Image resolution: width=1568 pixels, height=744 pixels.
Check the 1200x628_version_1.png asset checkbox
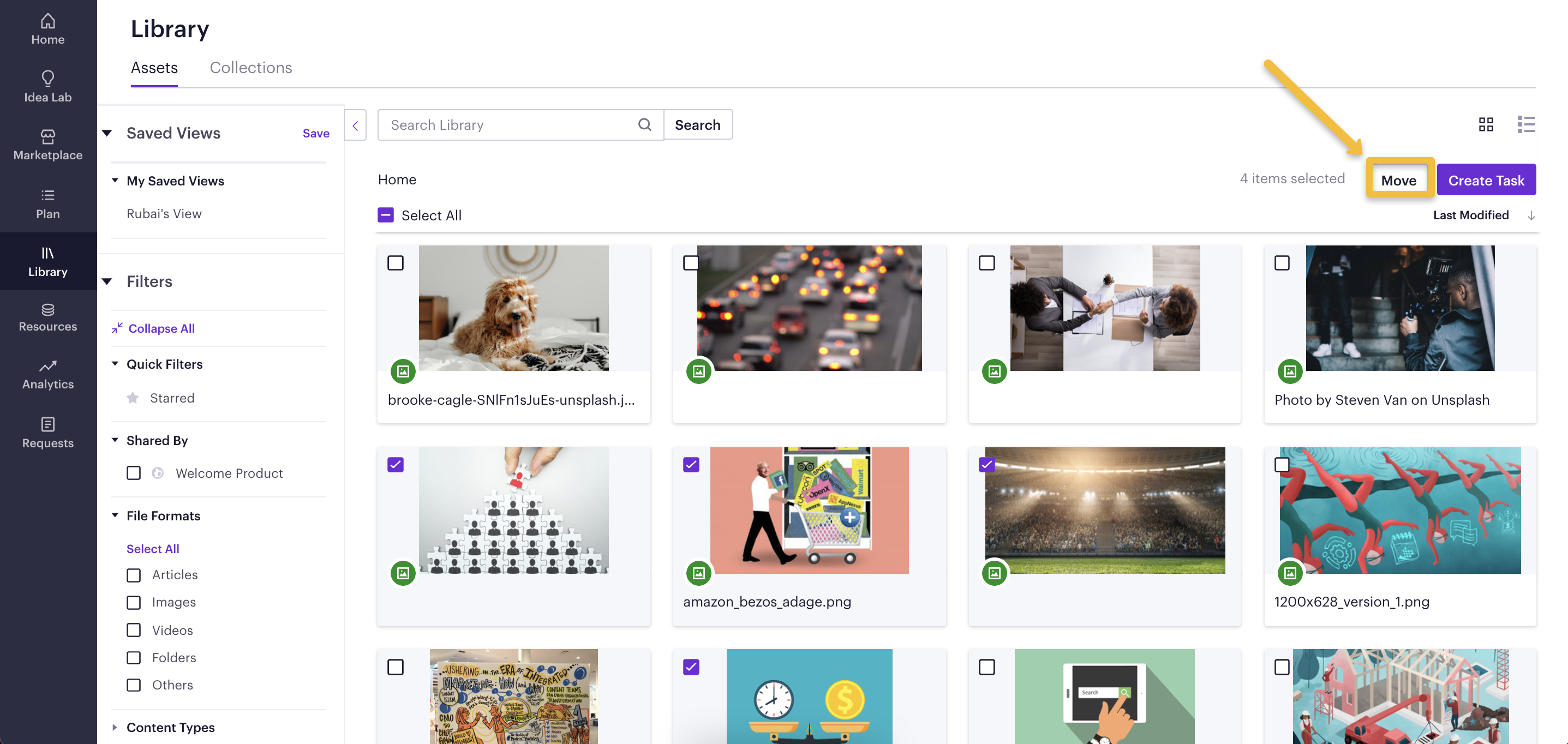1282,465
